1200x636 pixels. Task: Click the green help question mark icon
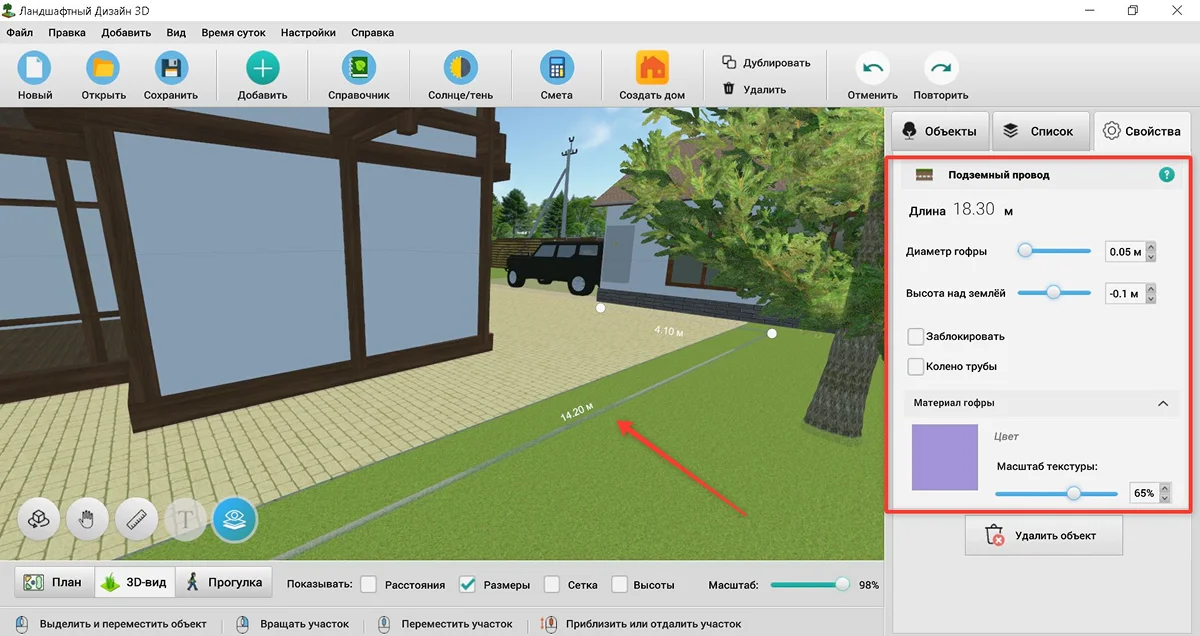click(x=1166, y=174)
